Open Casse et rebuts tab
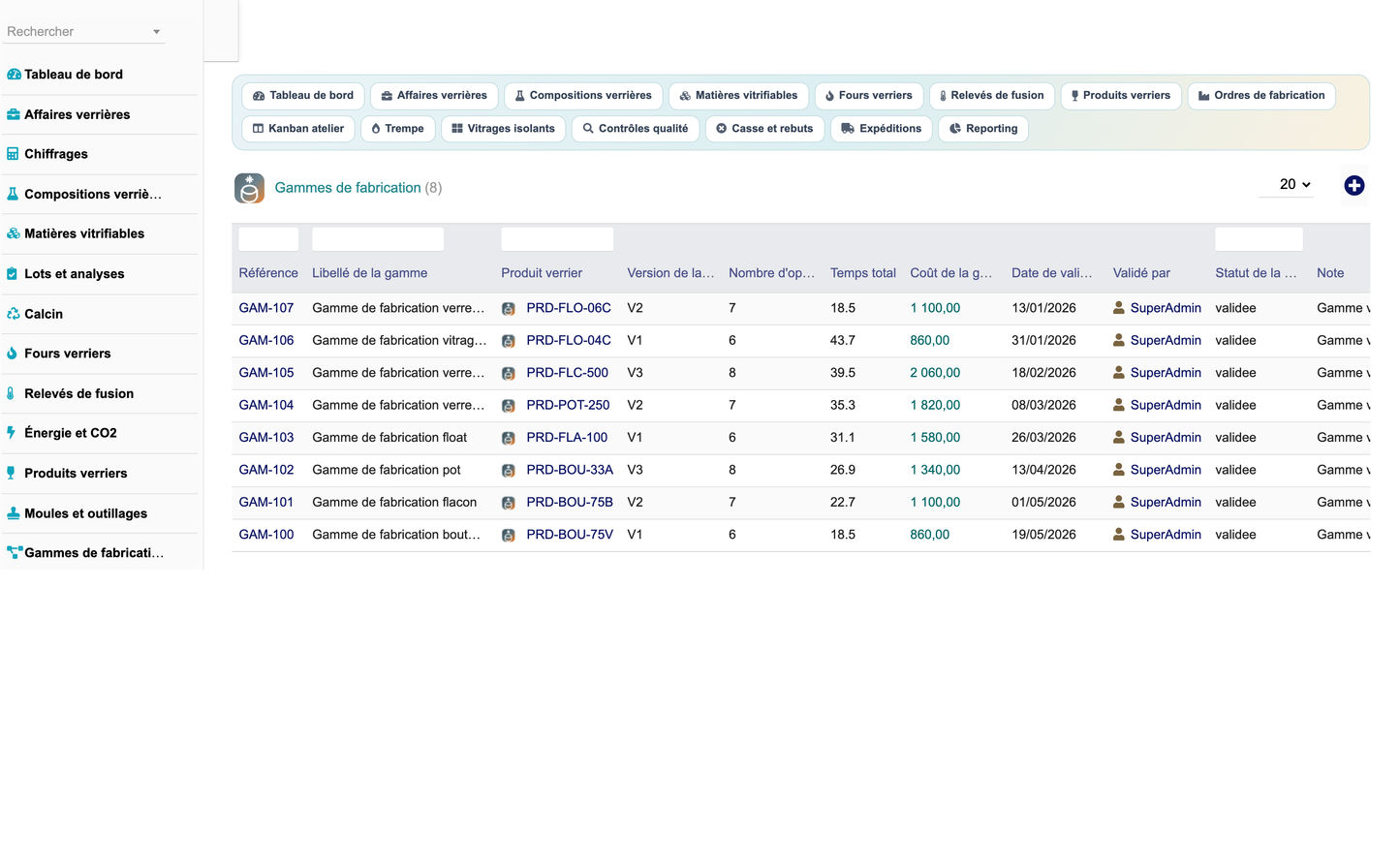The image size is (1400, 866). pyautogui.click(x=765, y=129)
